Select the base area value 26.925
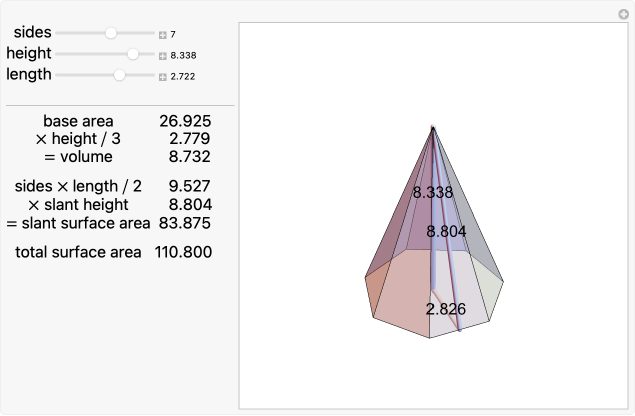 pyautogui.click(x=184, y=121)
